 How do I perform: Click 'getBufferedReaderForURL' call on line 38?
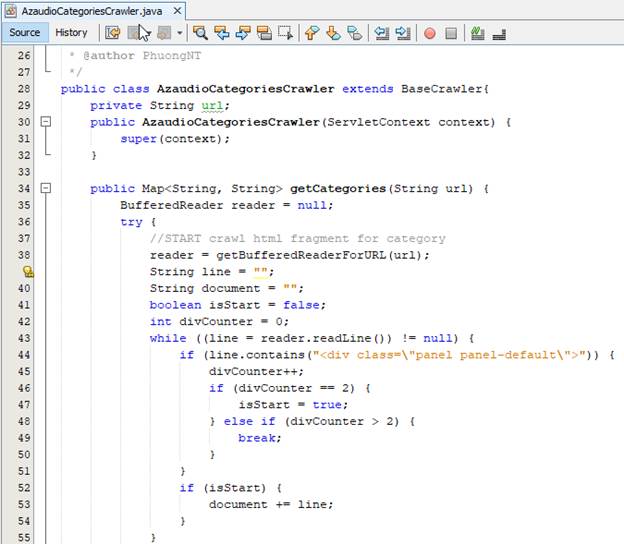pyautogui.click(x=301, y=255)
